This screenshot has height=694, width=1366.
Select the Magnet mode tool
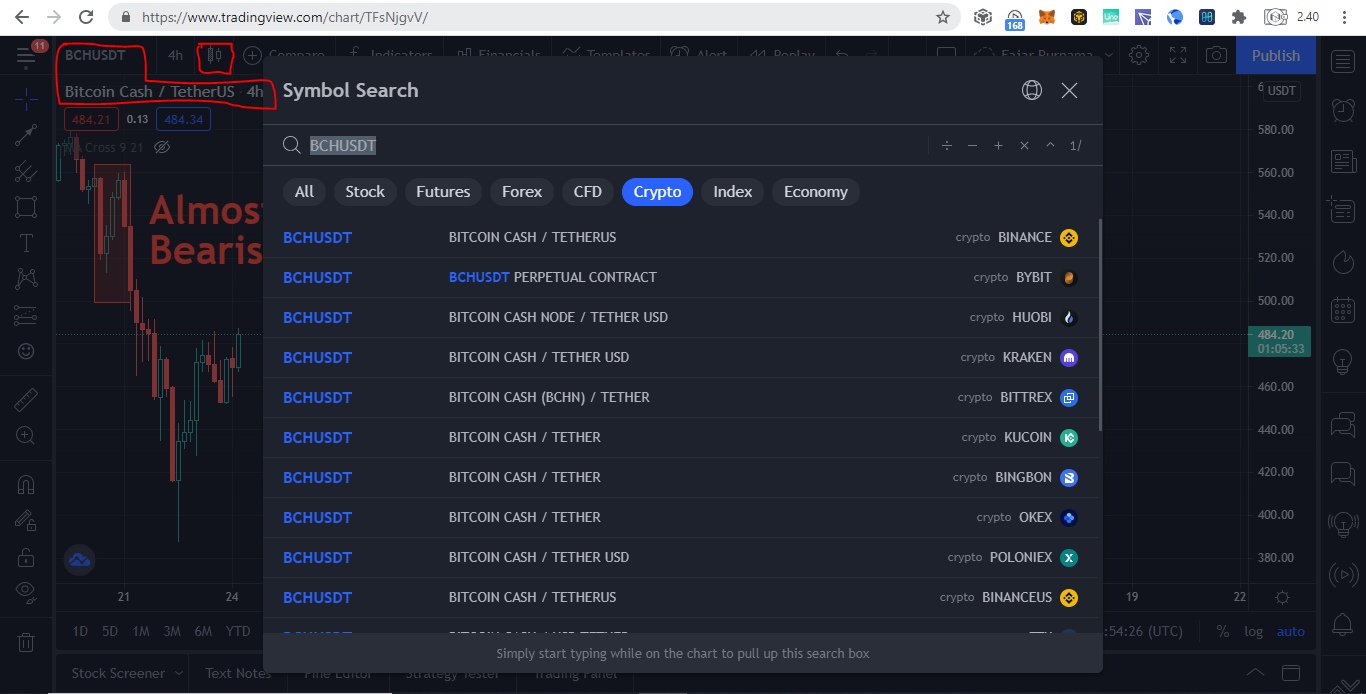coord(26,485)
